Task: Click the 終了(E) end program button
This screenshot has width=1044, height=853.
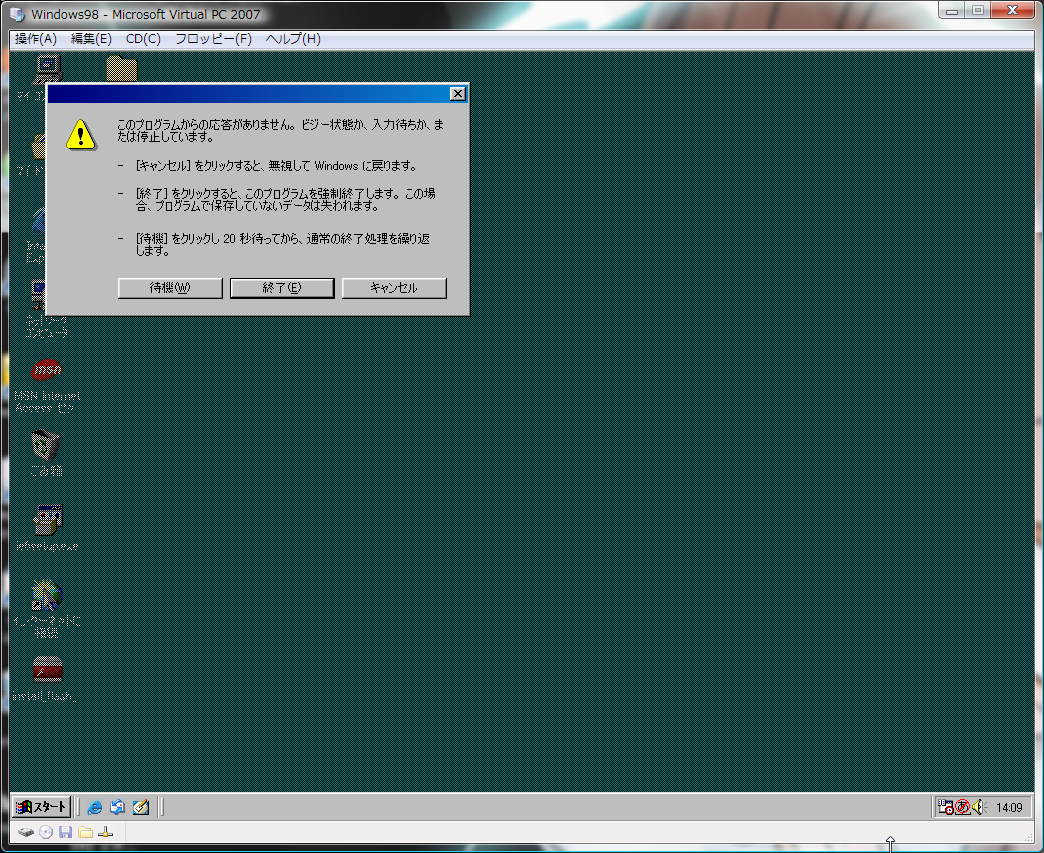Action: (282, 288)
